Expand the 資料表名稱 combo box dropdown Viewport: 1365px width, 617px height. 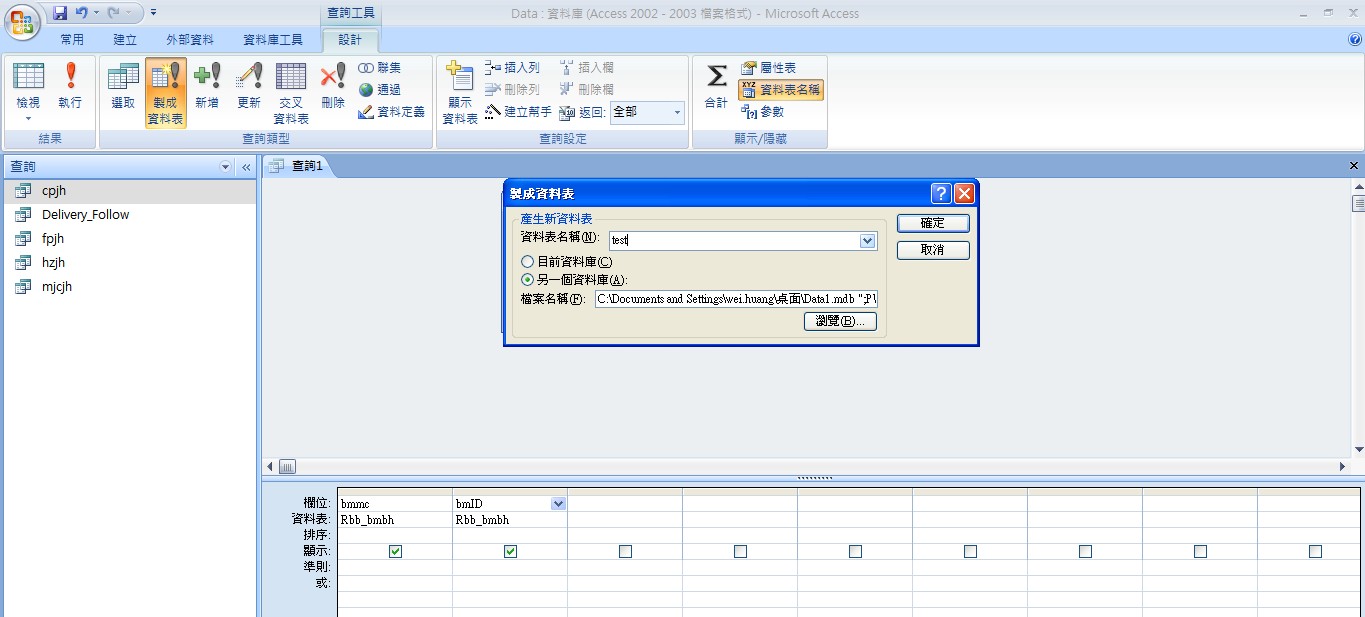tap(867, 241)
